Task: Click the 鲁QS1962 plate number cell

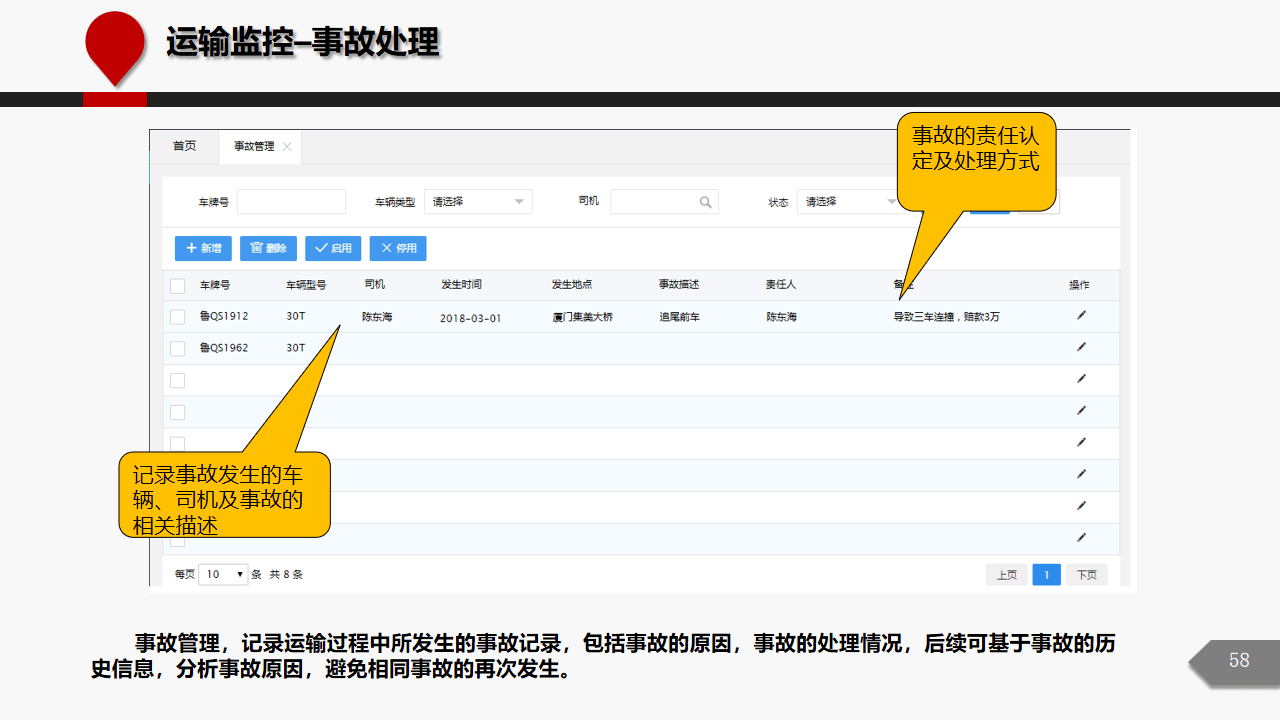Action: (x=224, y=348)
